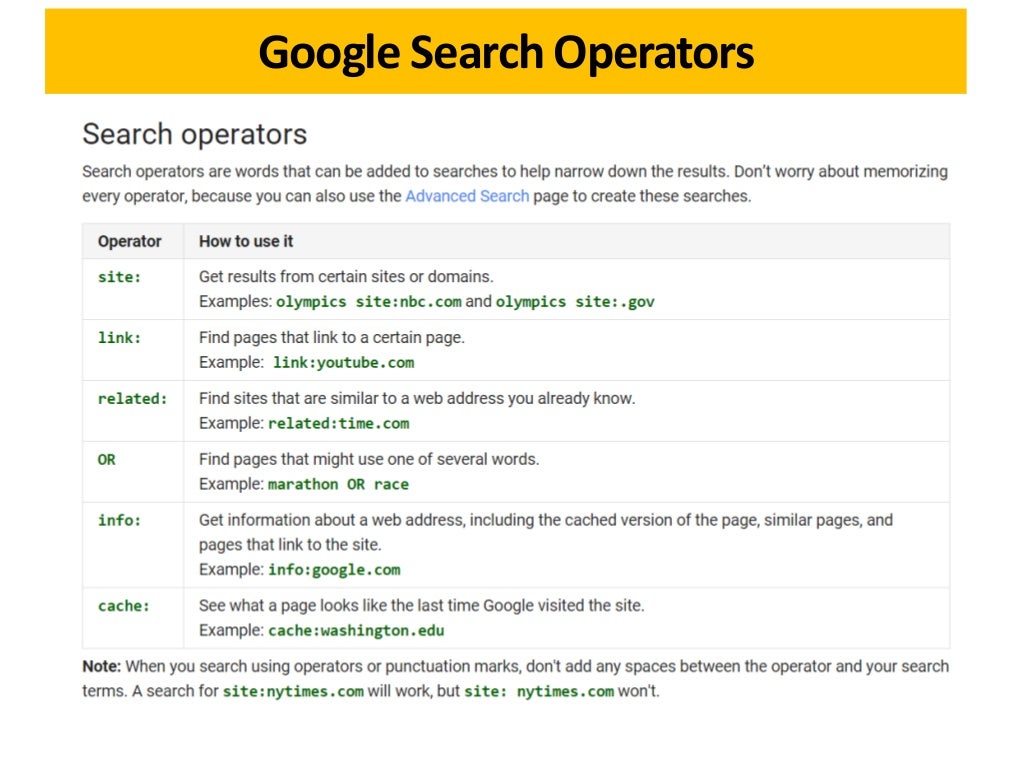
Task: Click the Operator column header
Action: pos(129,241)
